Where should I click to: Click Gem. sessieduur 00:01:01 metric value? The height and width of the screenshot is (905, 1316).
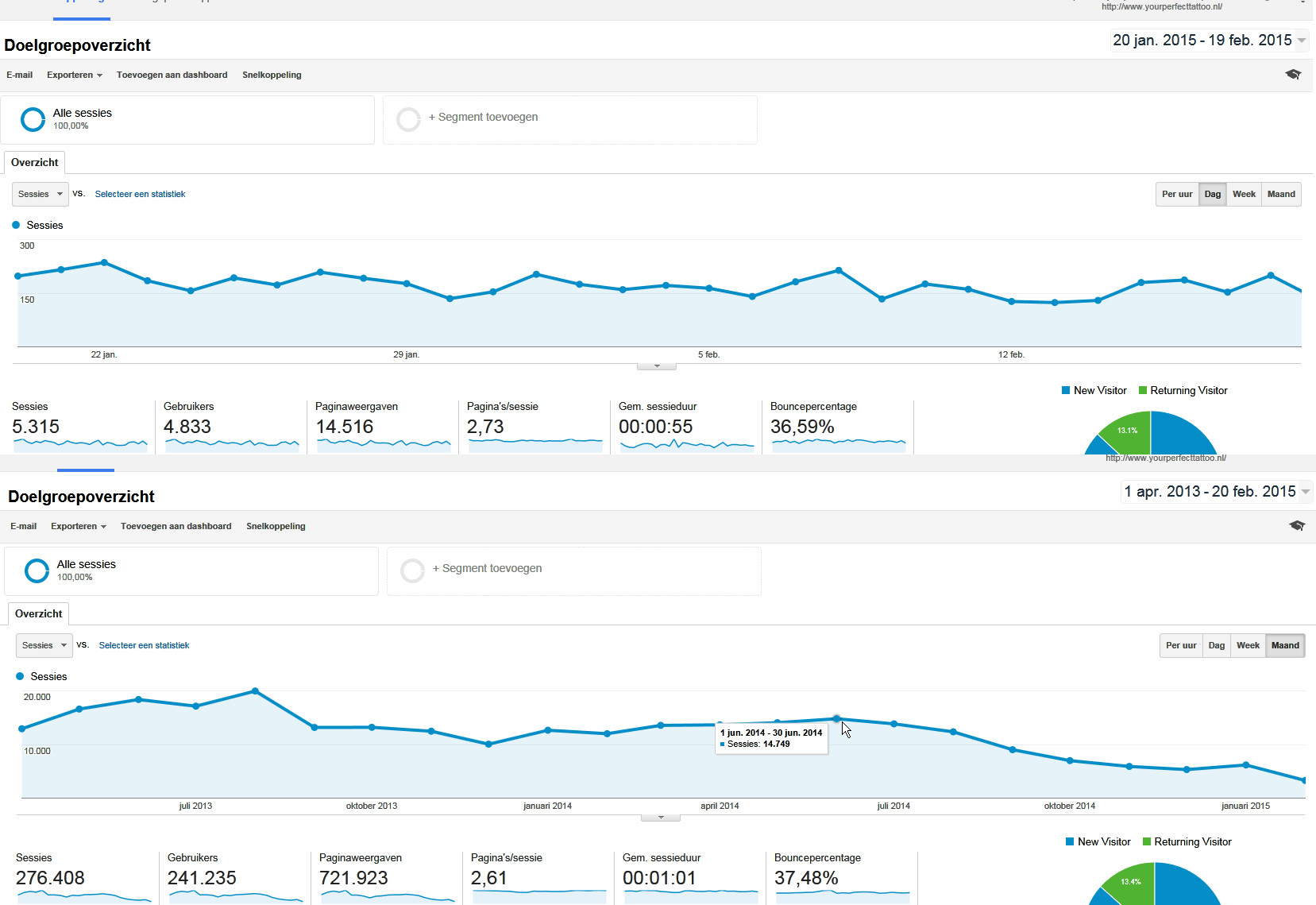[x=659, y=878]
